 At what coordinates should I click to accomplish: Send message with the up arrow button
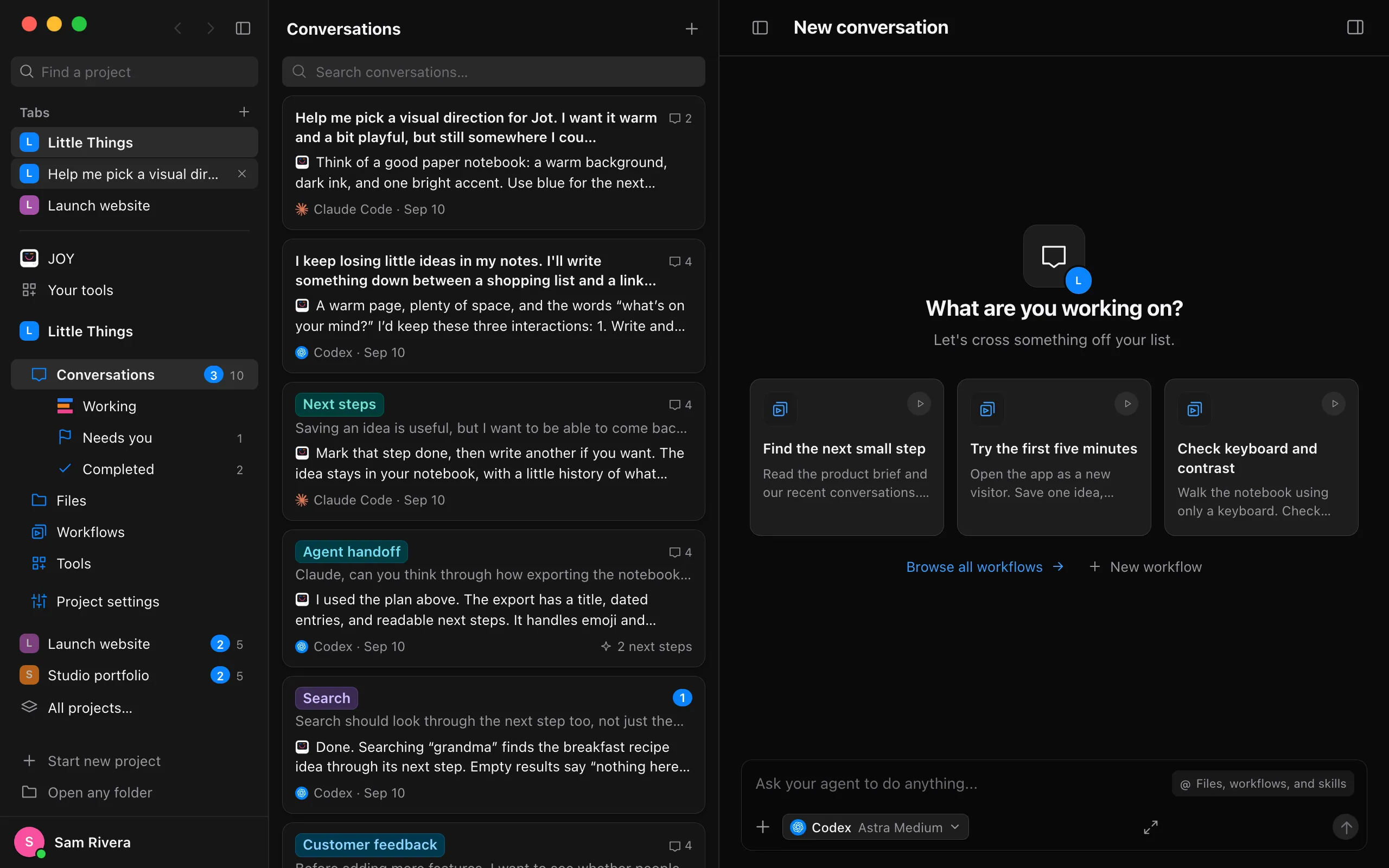click(1346, 827)
